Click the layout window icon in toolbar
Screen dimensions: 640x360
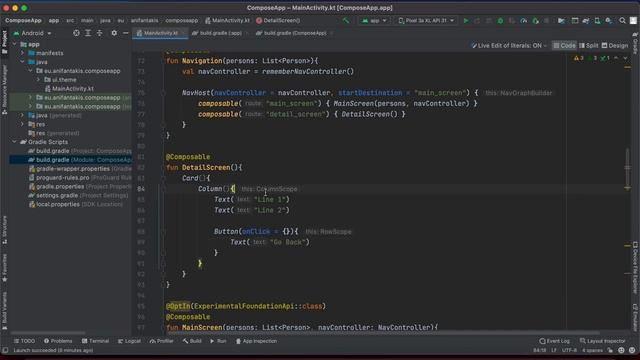[574, 20]
